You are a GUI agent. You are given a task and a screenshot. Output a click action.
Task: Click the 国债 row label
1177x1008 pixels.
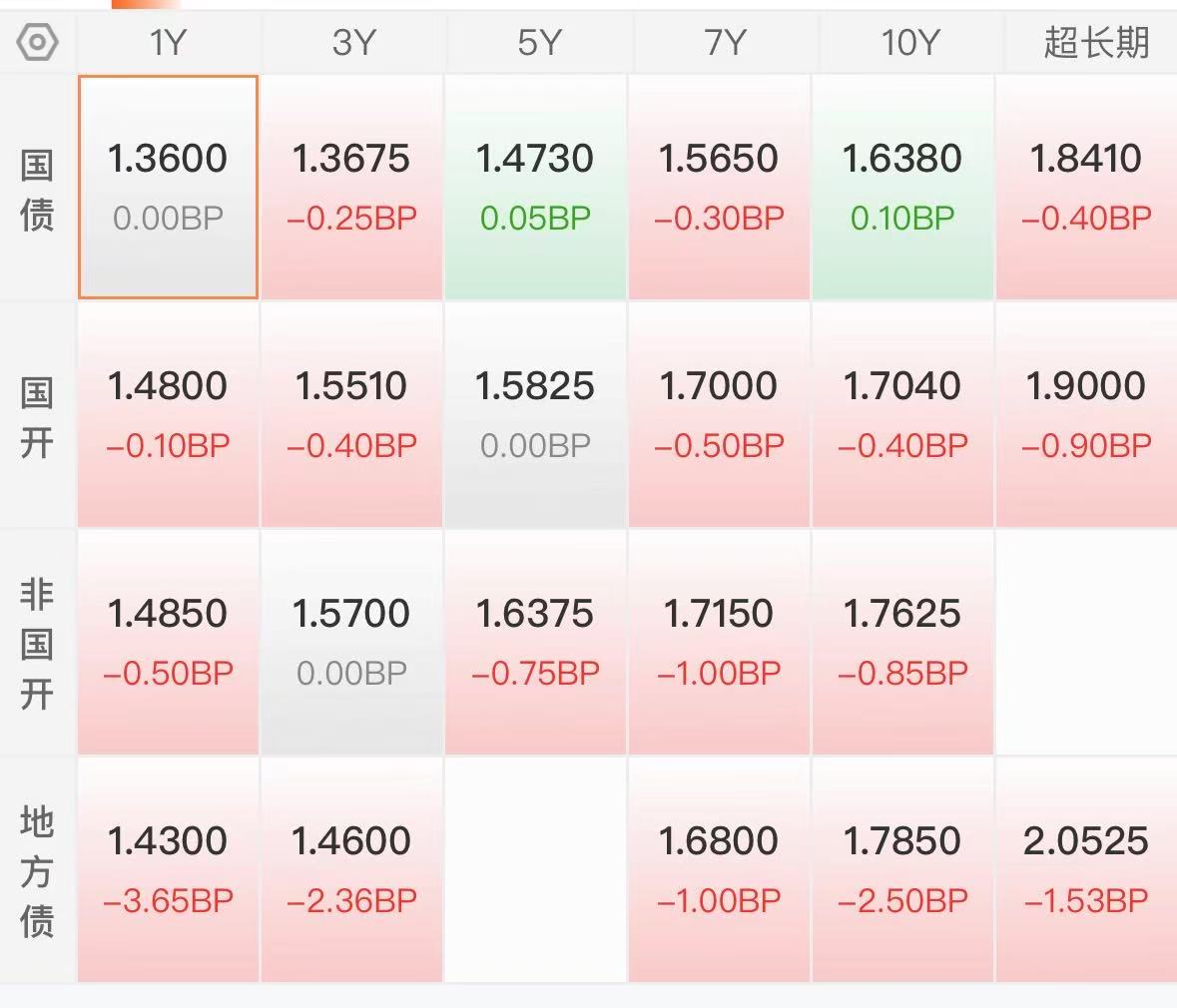point(37,190)
